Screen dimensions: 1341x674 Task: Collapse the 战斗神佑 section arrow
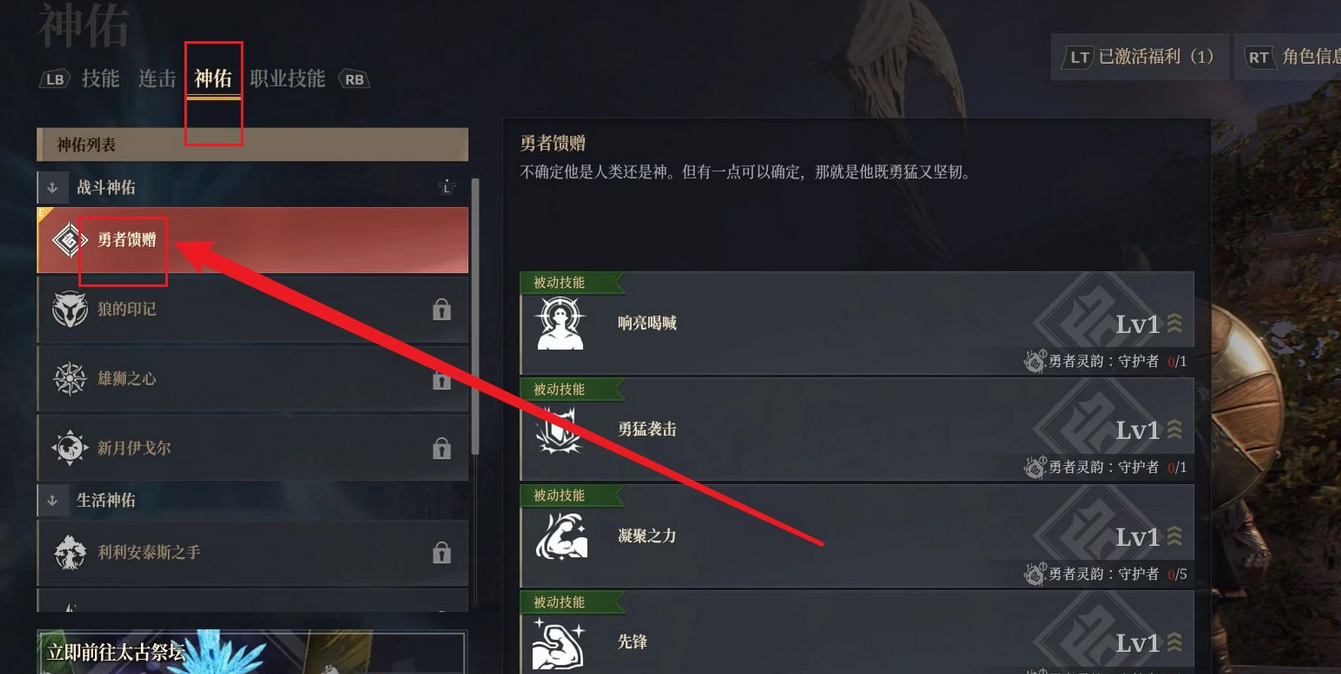click(x=53, y=187)
